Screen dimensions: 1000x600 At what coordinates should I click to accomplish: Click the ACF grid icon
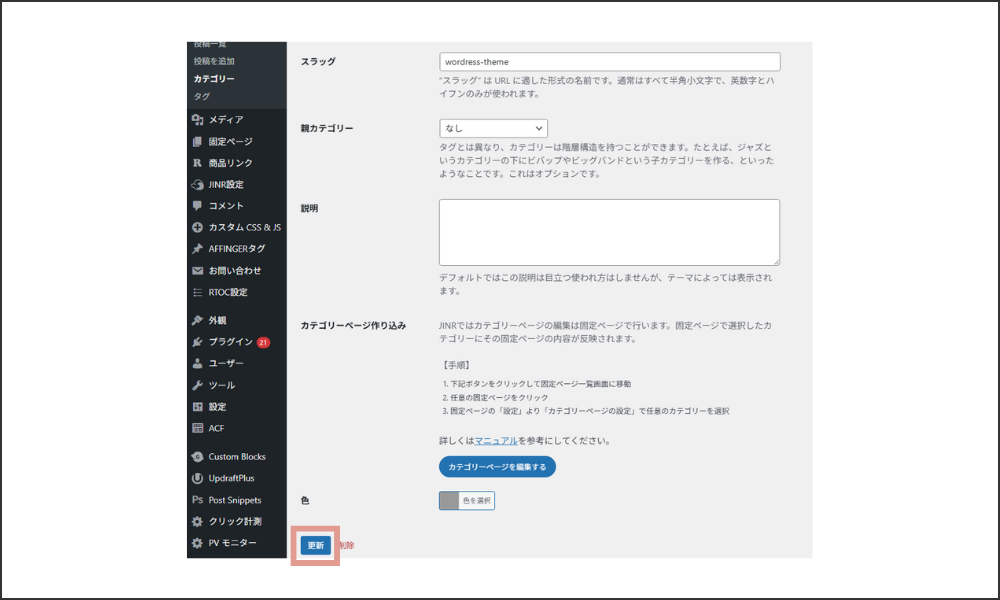pyautogui.click(x=197, y=428)
